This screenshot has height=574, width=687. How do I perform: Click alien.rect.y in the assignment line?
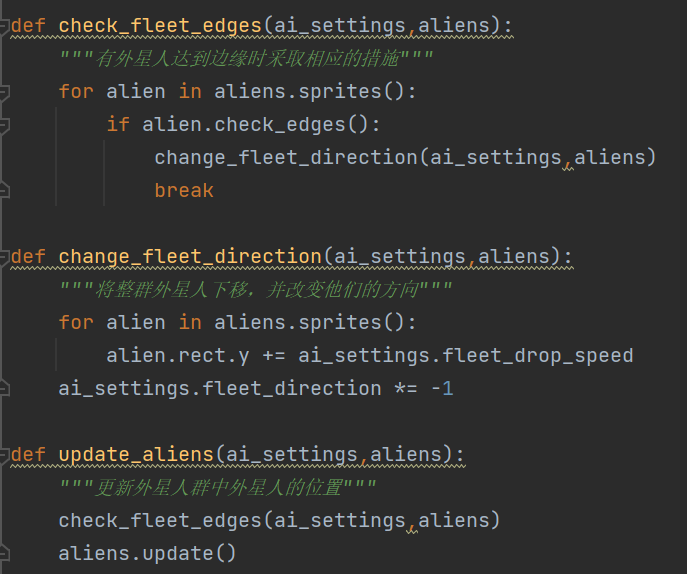coord(177,356)
